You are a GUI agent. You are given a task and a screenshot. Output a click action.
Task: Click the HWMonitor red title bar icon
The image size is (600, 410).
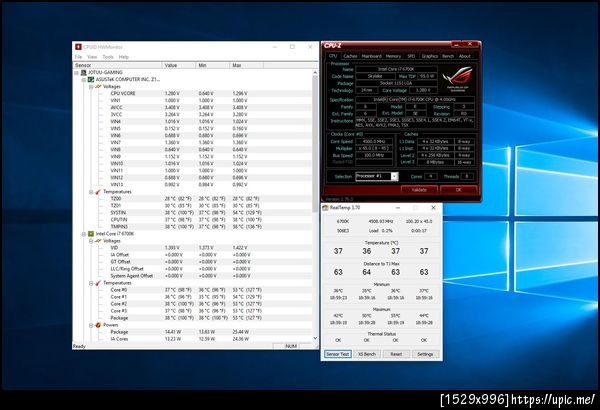pyautogui.click(x=78, y=47)
